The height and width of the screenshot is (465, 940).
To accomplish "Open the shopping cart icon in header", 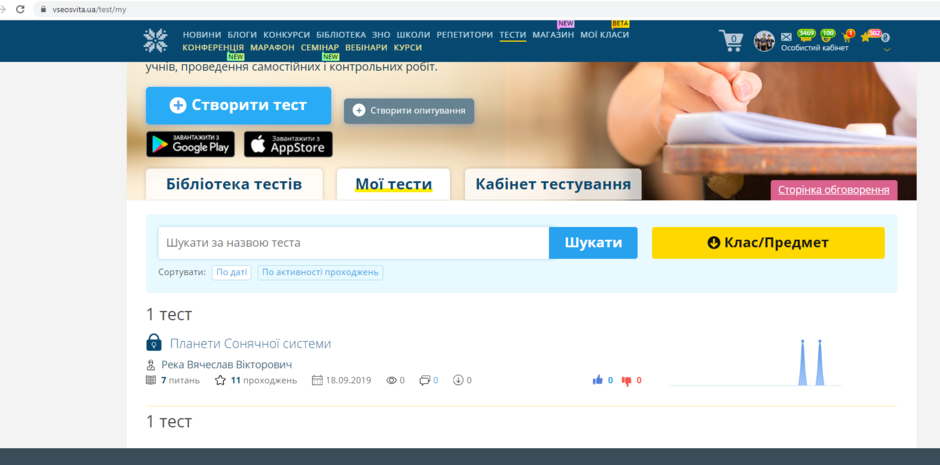I will (x=732, y=41).
